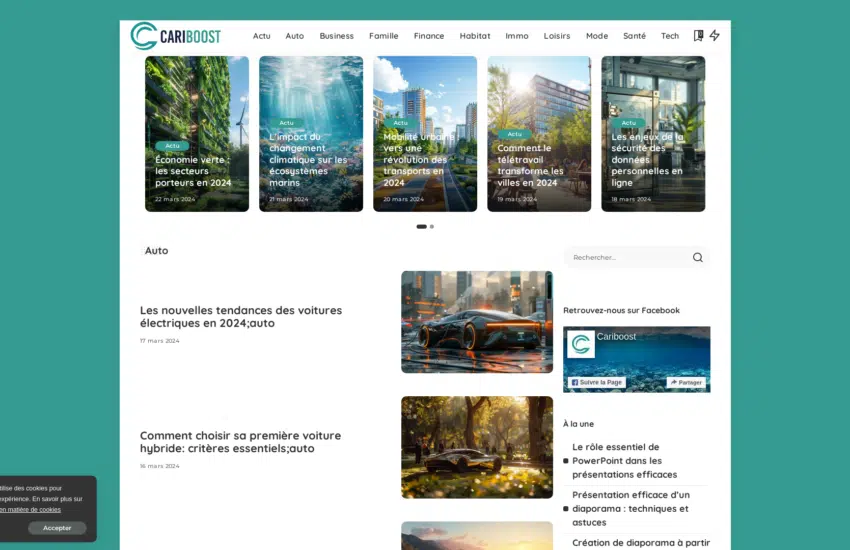This screenshot has height=550, width=850.
Task: Click the lightning bolt icon in header
Action: [x=714, y=36]
